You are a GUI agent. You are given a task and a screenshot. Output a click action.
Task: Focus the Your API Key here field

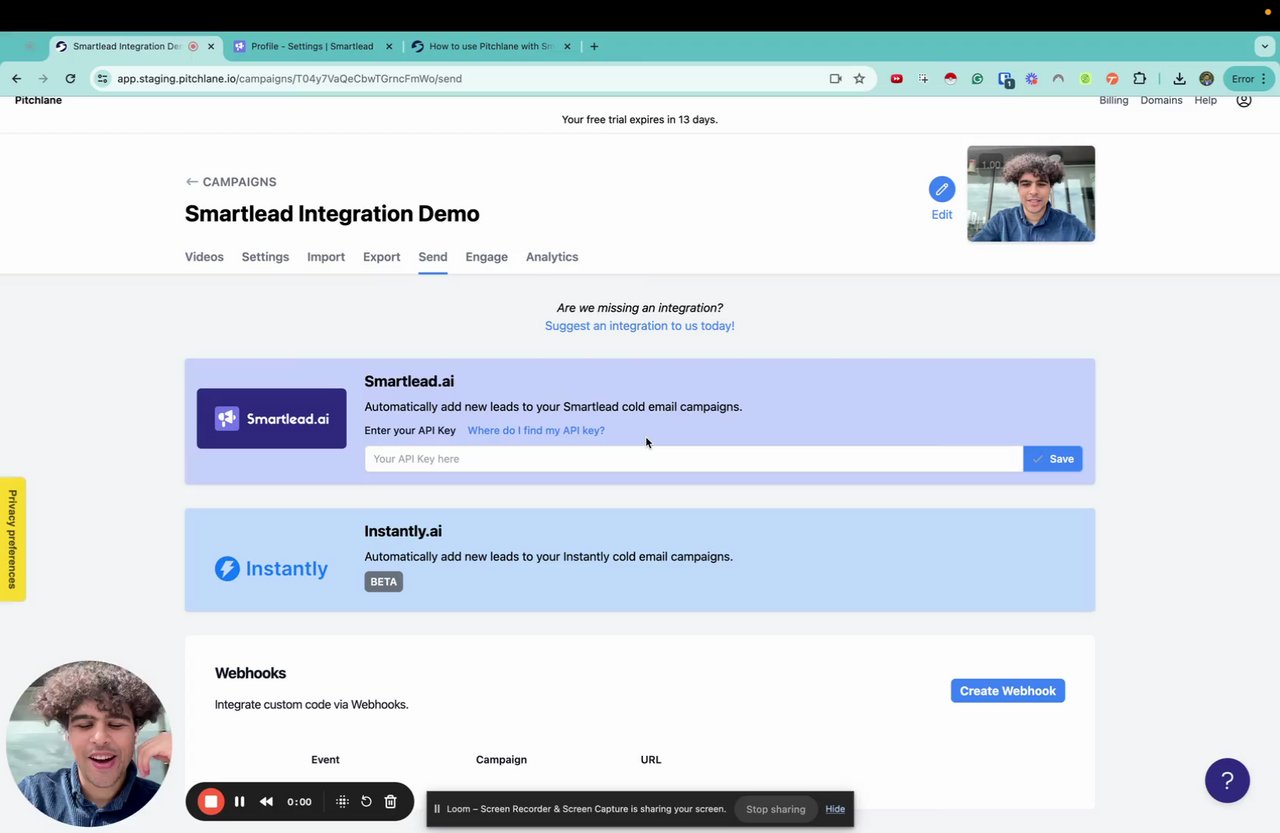(x=694, y=459)
